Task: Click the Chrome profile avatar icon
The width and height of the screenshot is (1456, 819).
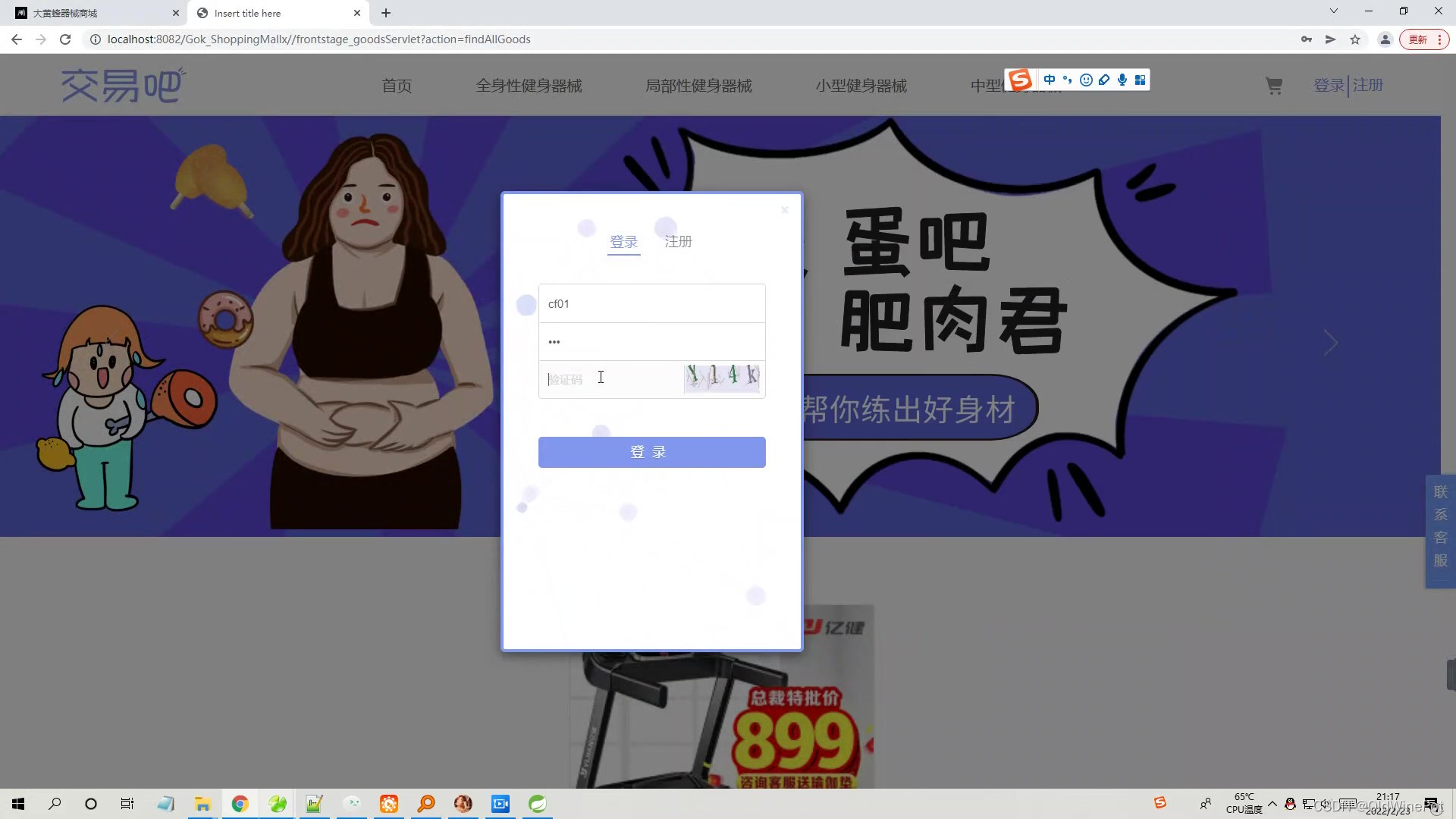Action: pos(1385,39)
